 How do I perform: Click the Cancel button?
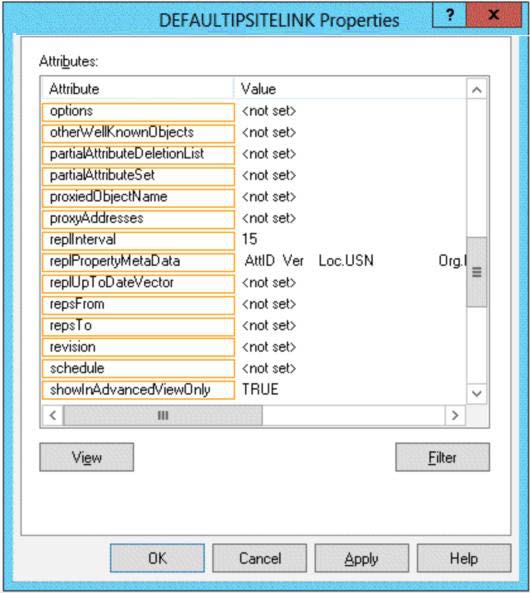260,558
